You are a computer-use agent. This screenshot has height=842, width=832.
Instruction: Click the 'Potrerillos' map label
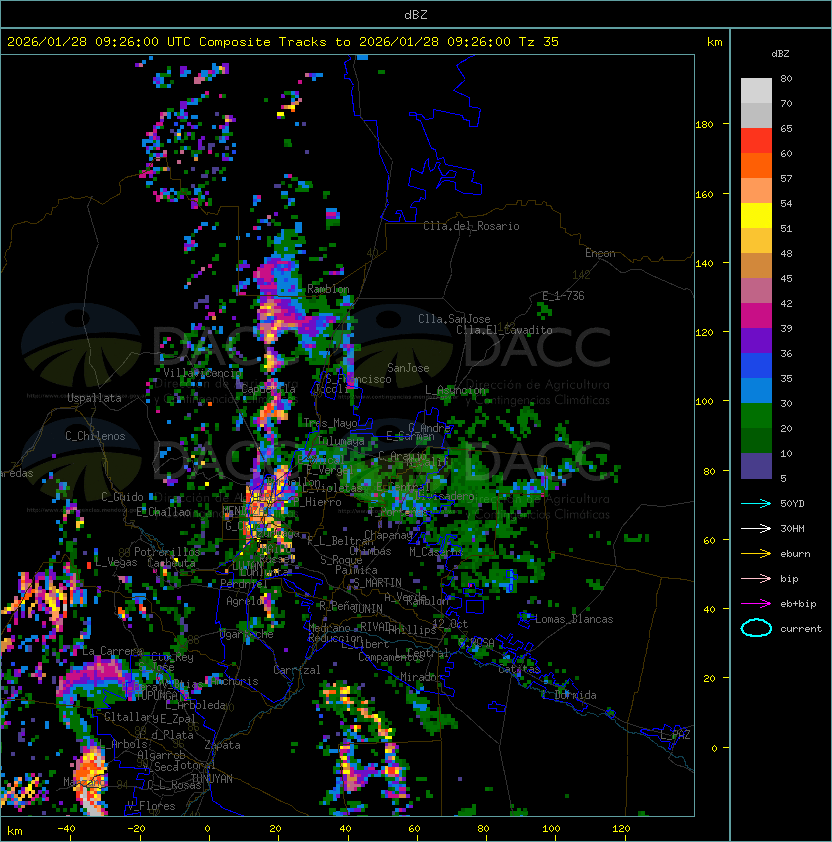click(167, 552)
